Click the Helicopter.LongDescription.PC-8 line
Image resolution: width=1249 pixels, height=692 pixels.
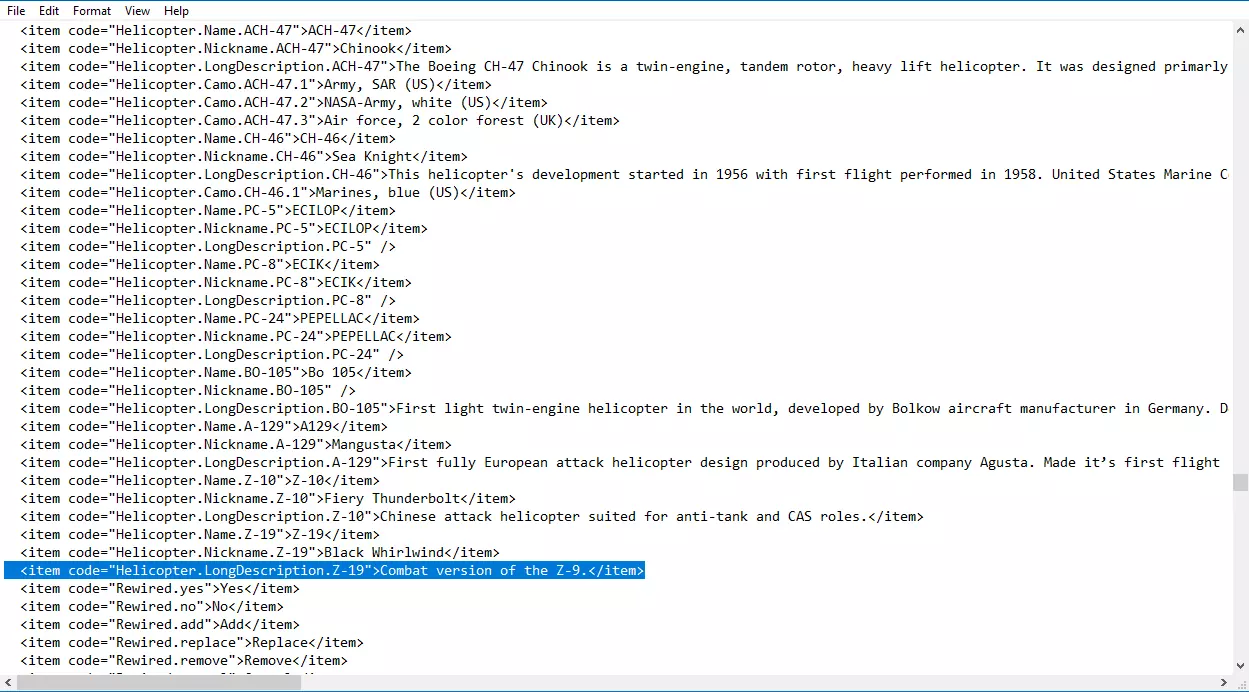coord(208,301)
